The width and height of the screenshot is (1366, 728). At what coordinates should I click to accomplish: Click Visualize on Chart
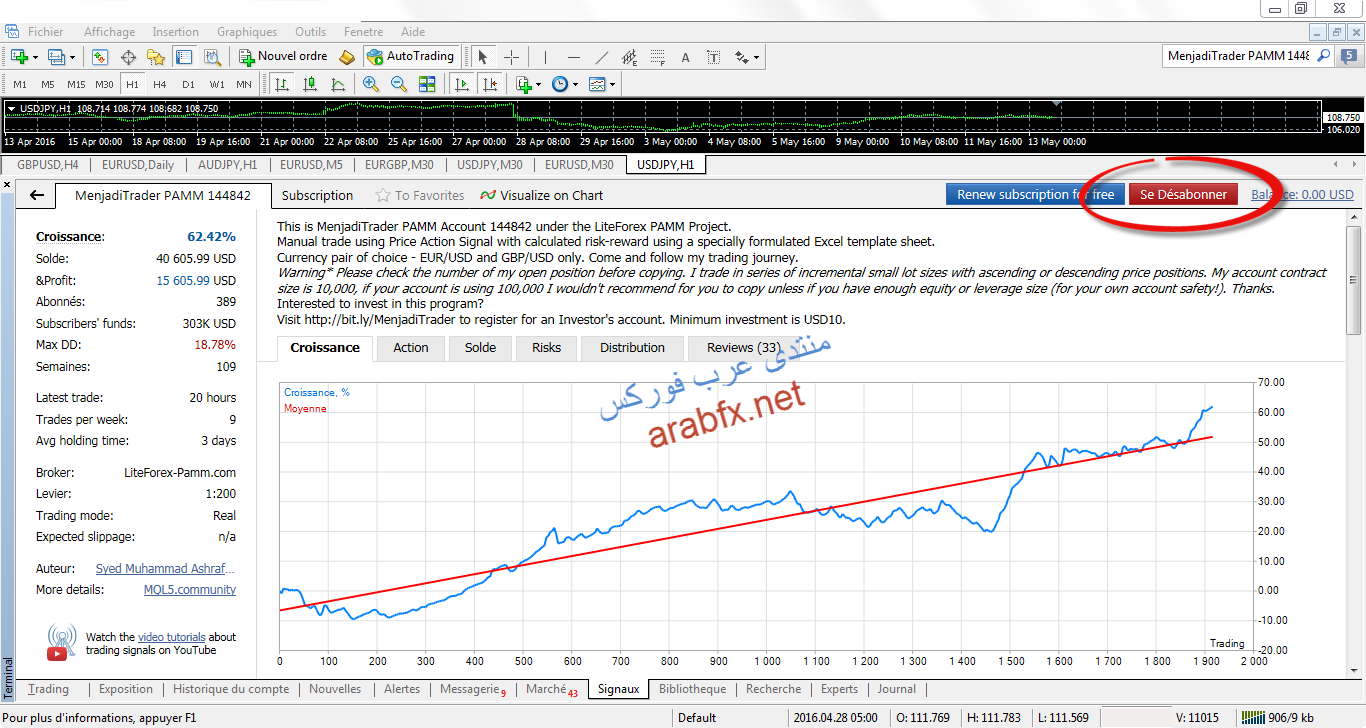[x=542, y=196]
